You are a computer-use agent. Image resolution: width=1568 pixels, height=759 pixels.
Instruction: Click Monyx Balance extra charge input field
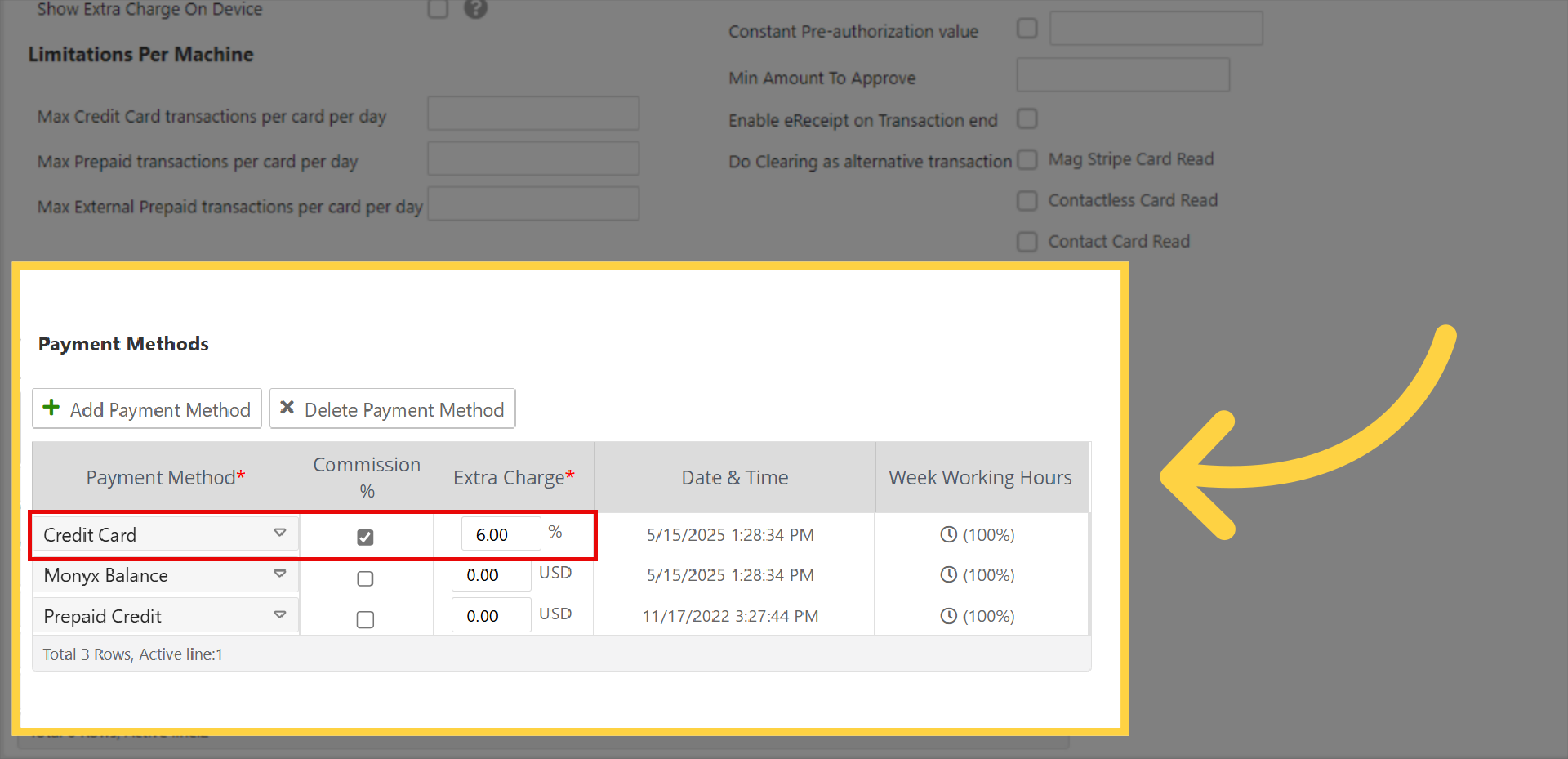pos(491,575)
